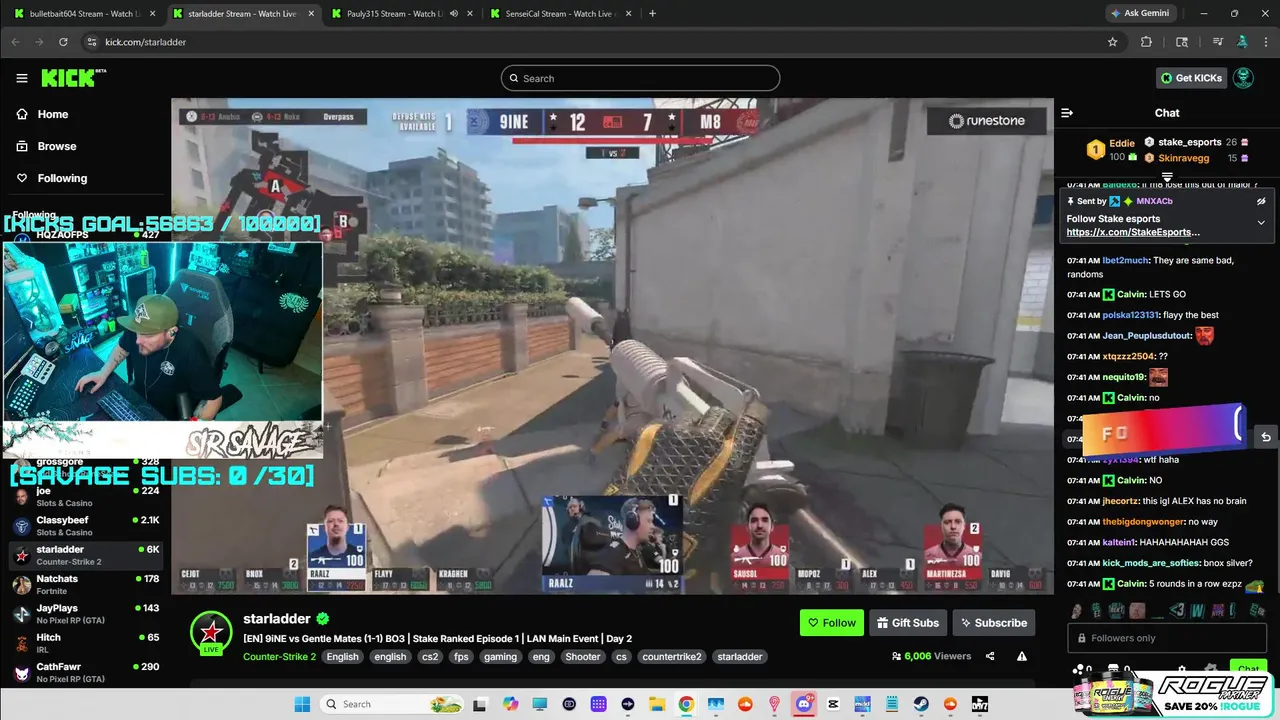Expand the gift leaderboard handle
1280x720 pixels.
1167,178
